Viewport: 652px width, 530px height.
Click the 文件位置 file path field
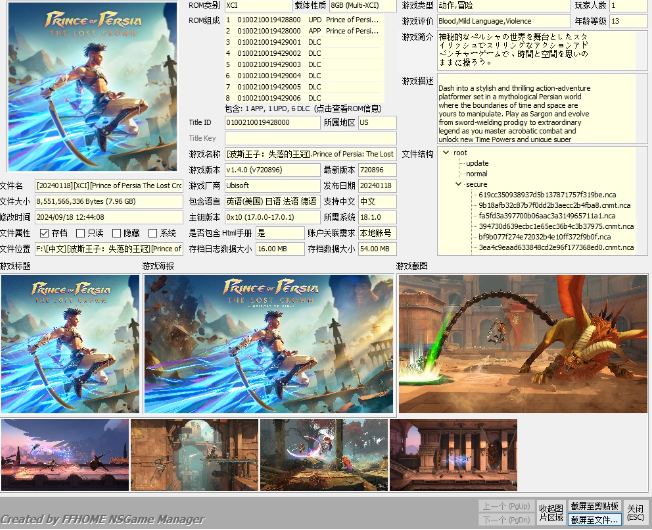tap(109, 249)
